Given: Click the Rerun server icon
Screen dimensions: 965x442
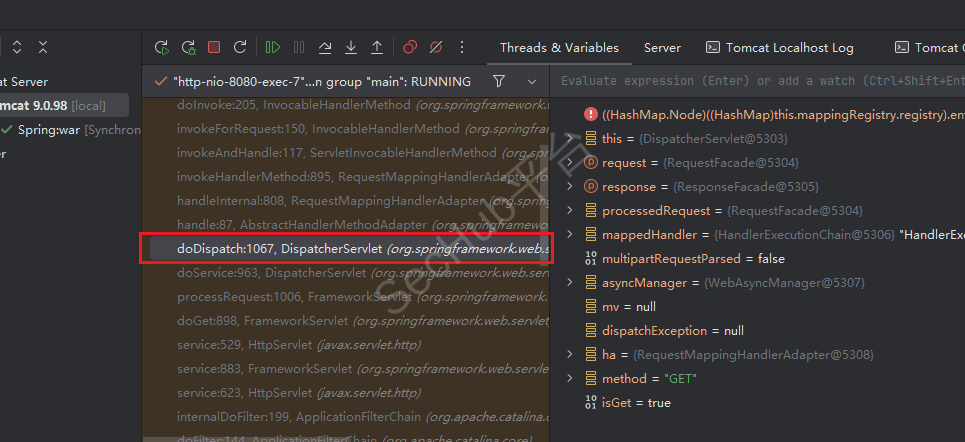Looking at the screenshot, I should click(x=162, y=47).
